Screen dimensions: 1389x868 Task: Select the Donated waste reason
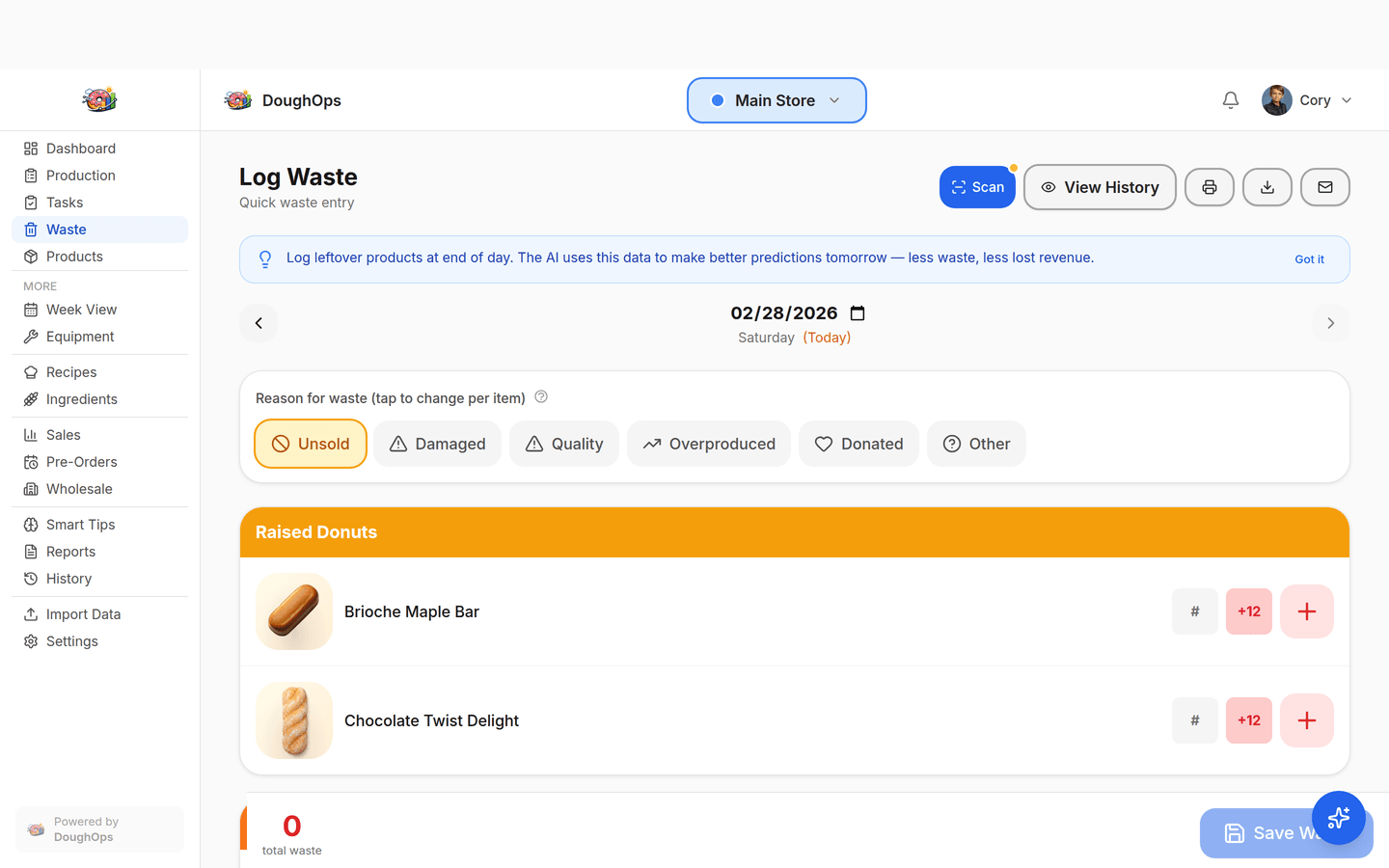[x=858, y=444]
